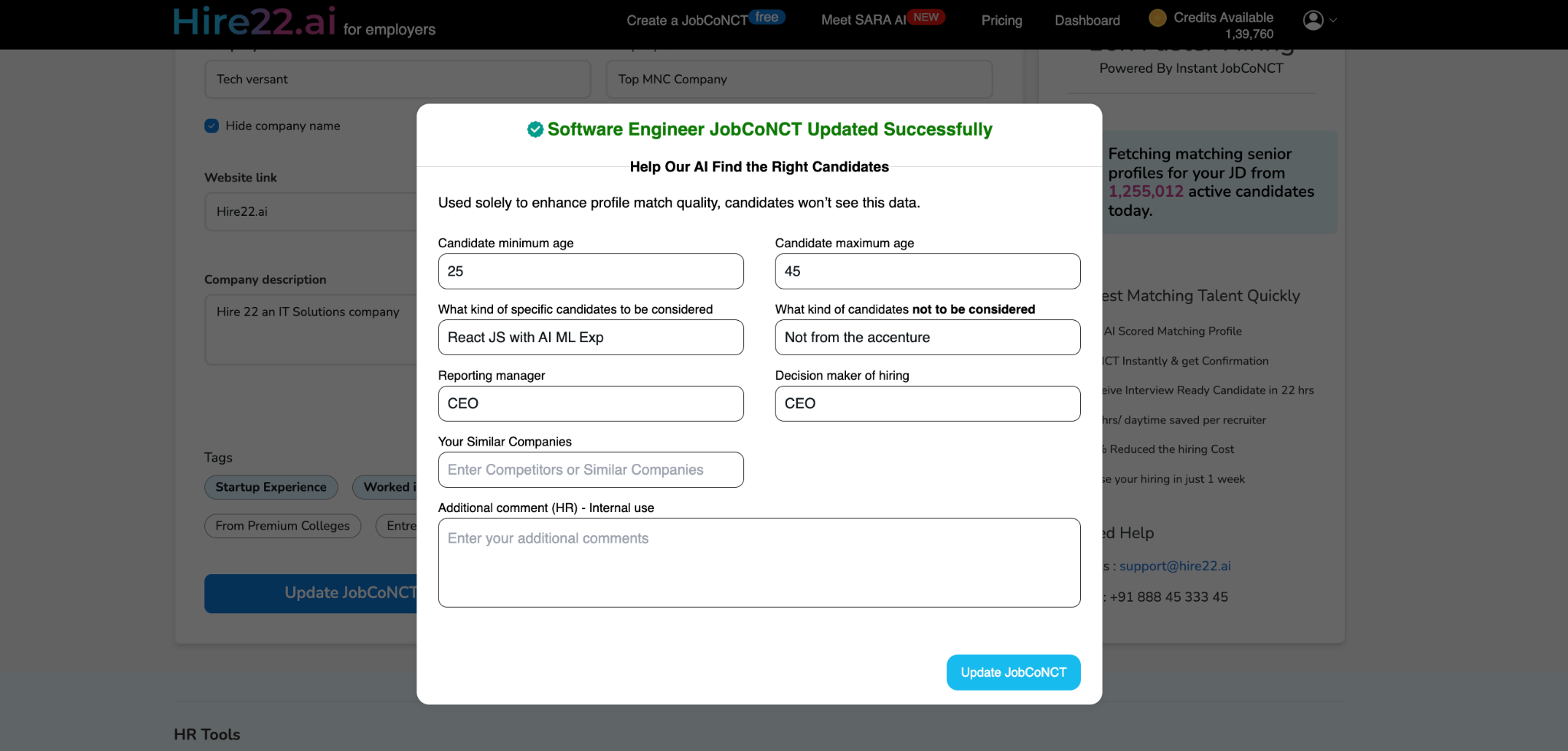
Task: Expand the account menu chevron
Action: tap(1333, 21)
